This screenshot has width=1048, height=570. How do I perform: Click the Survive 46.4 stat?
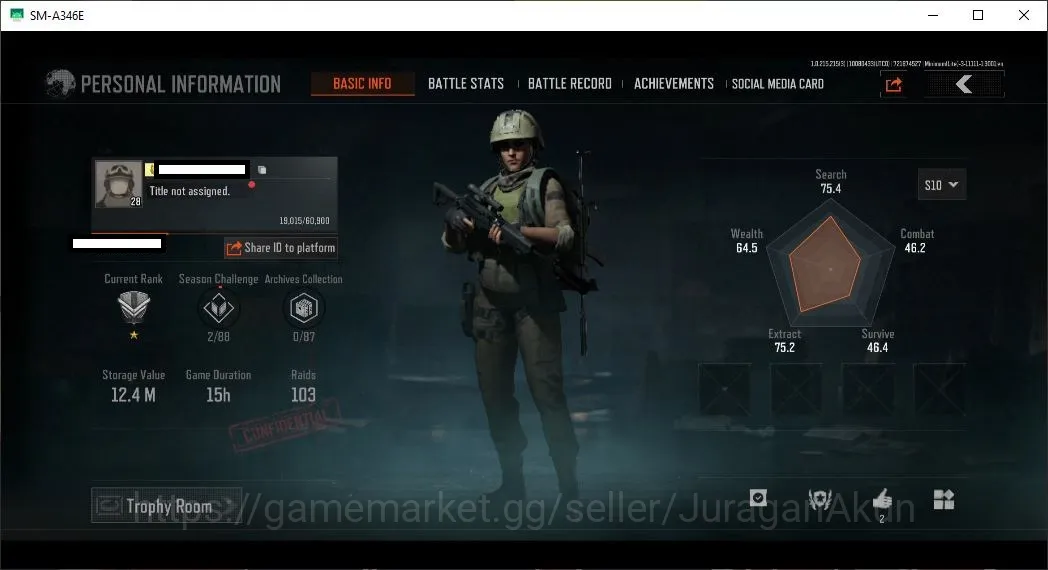(x=878, y=340)
